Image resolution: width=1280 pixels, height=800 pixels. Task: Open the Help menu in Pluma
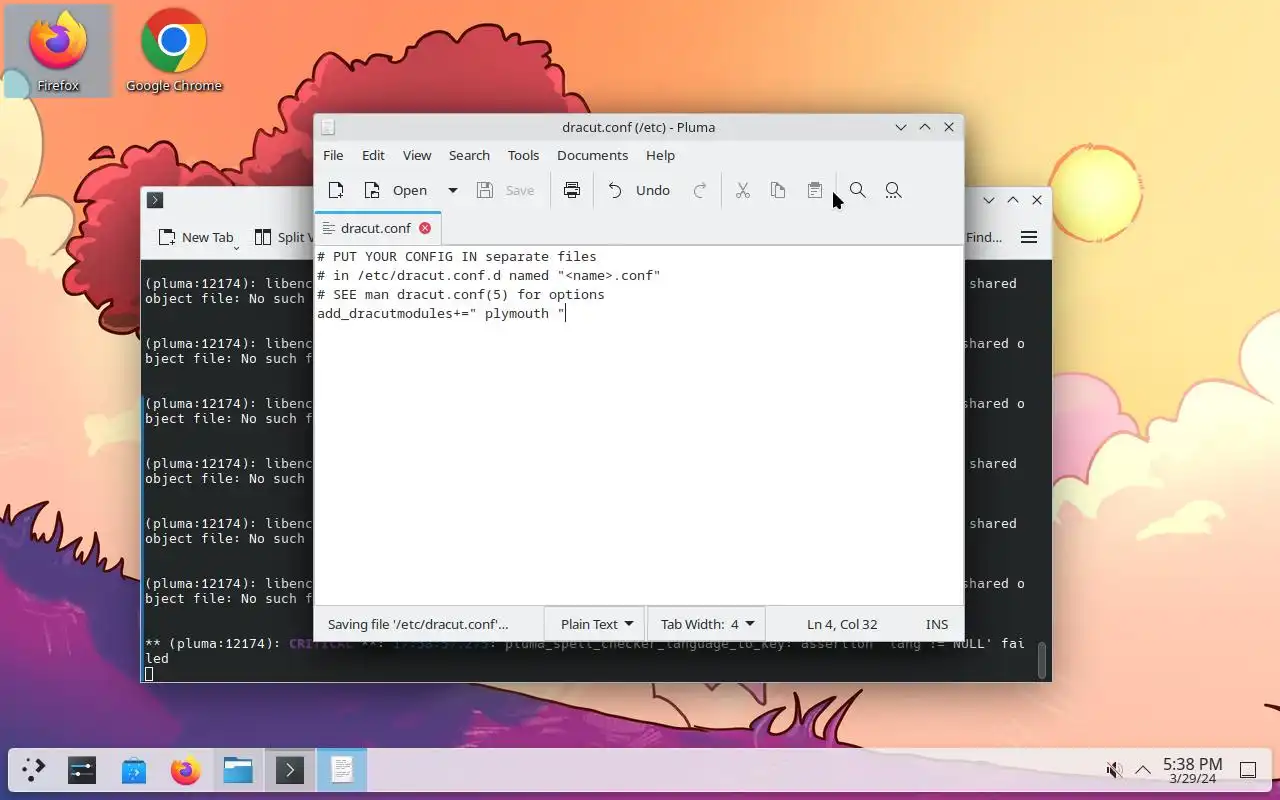660,155
